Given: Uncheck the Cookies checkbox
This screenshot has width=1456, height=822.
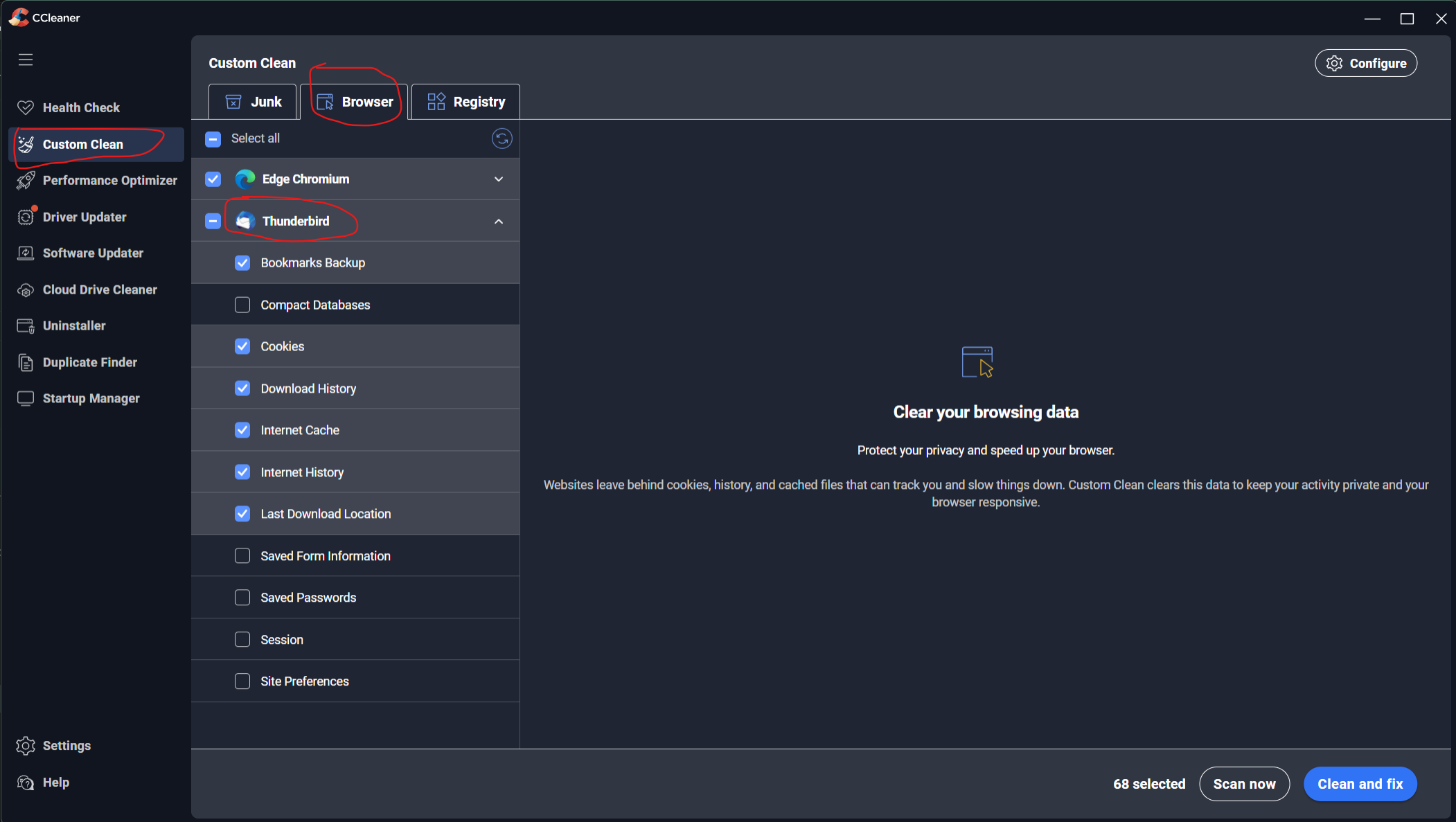Looking at the screenshot, I should 242,346.
